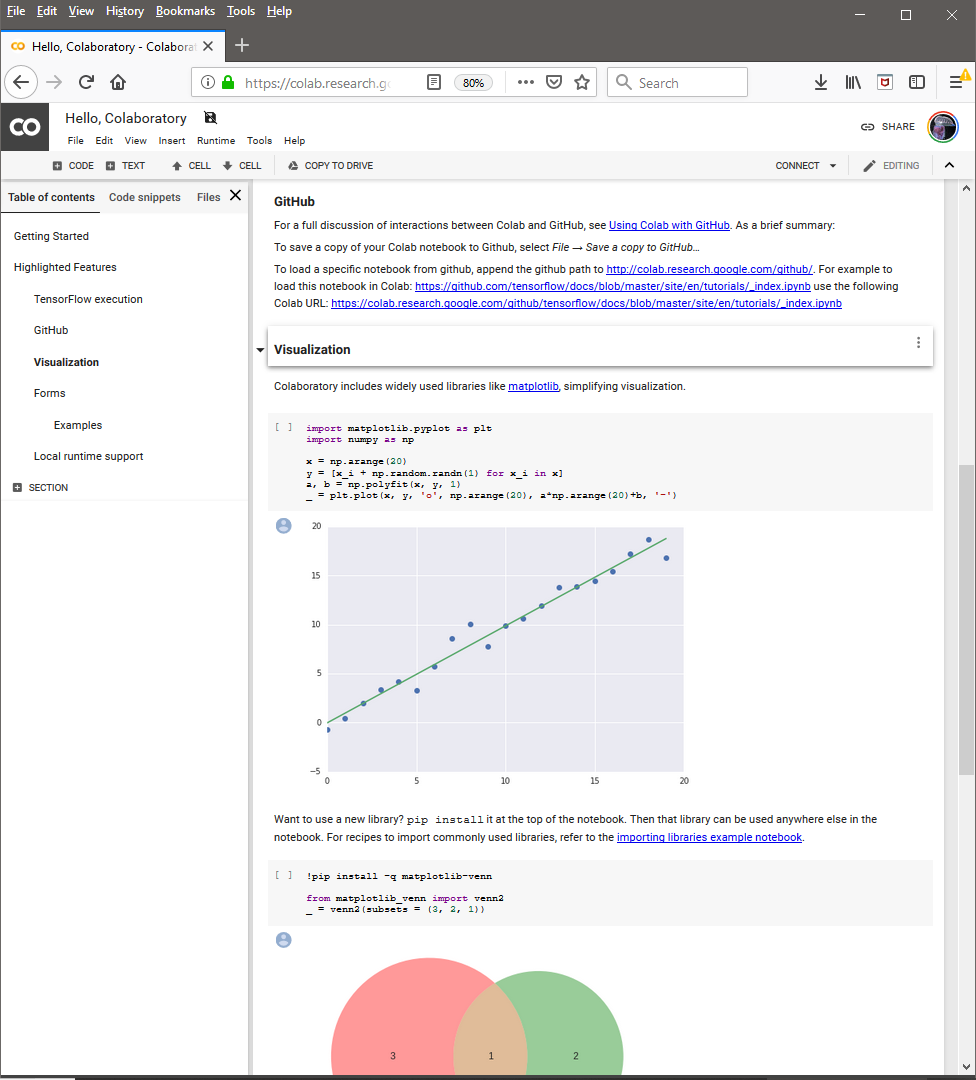This screenshot has width=976, height=1080.
Task: Click the CONNECT button
Action: coord(797,166)
